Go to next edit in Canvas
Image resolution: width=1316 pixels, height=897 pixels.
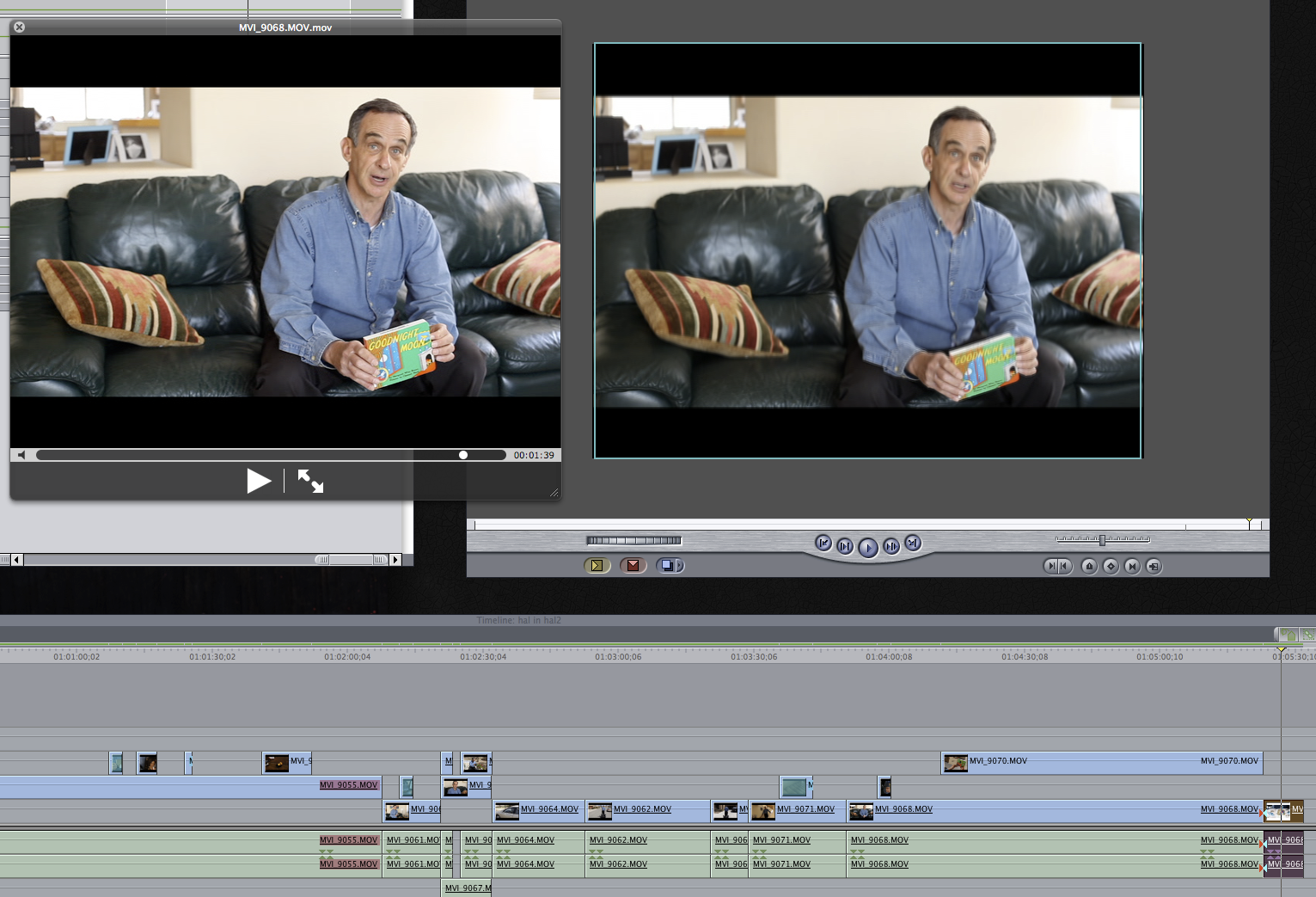pyautogui.click(x=913, y=544)
